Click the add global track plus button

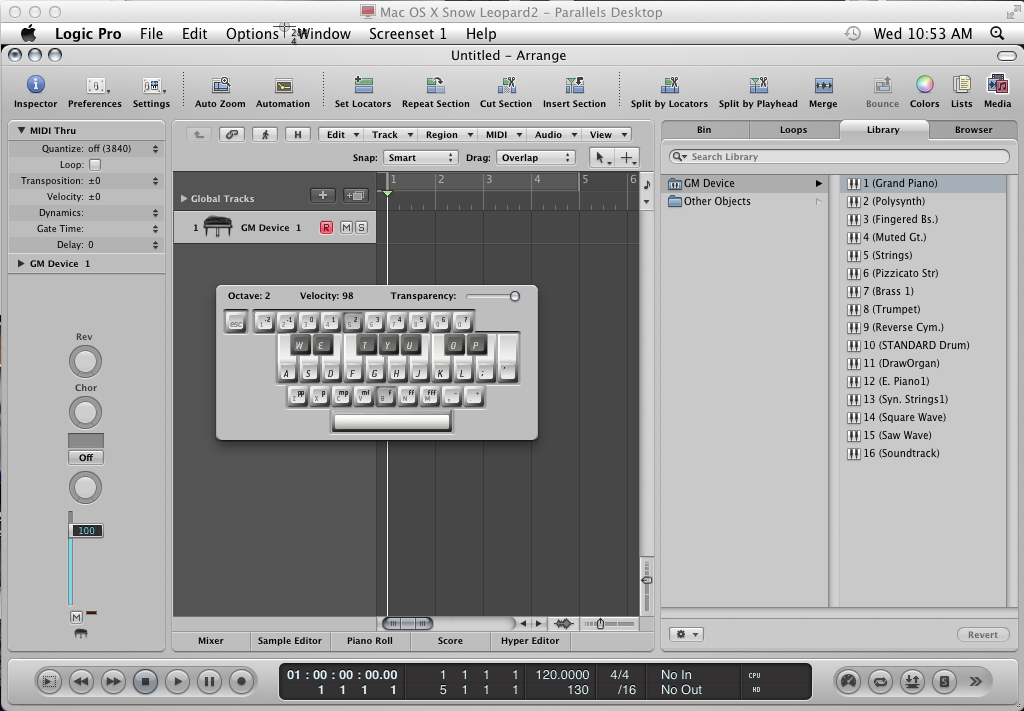point(323,195)
